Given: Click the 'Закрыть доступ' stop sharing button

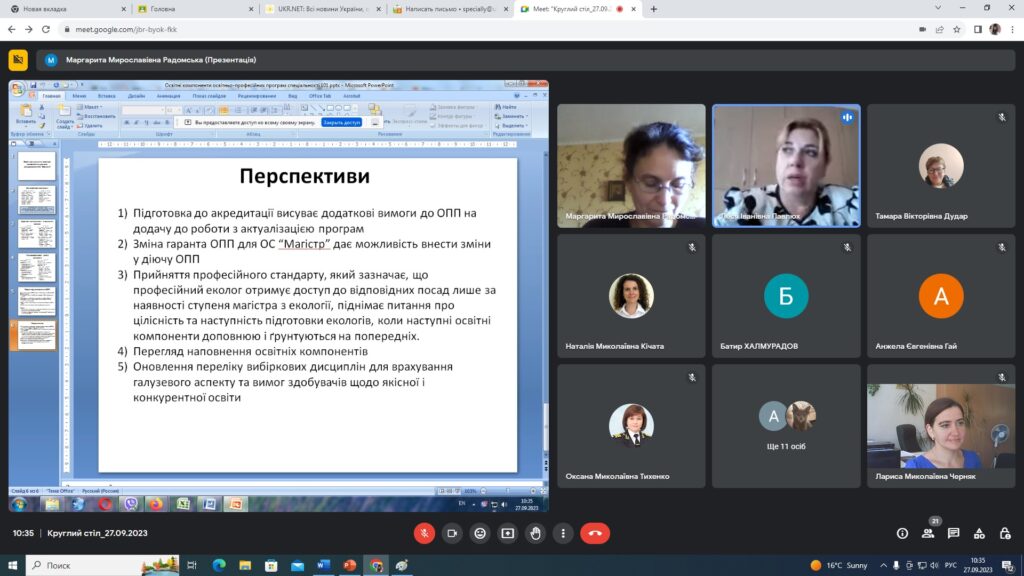Looking at the screenshot, I should coord(341,122).
